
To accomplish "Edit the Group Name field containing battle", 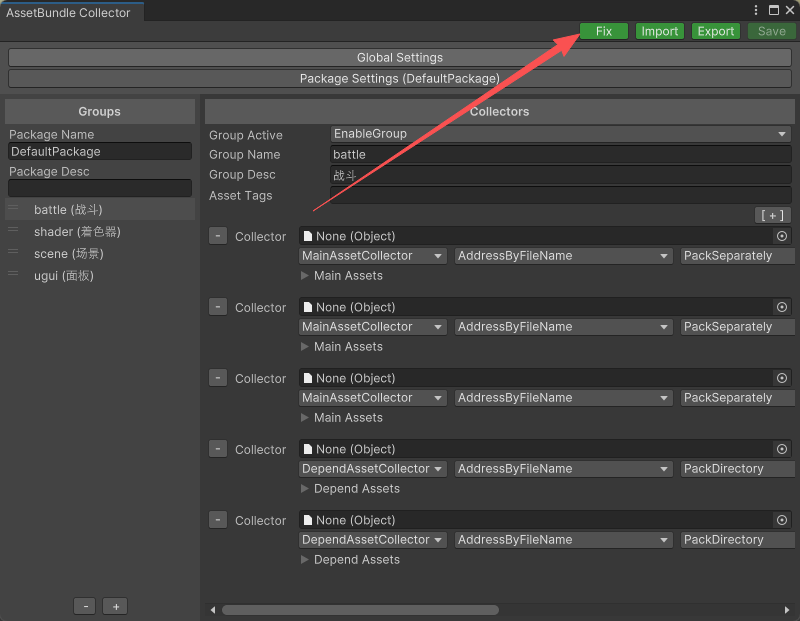I will [x=561, y=155].
